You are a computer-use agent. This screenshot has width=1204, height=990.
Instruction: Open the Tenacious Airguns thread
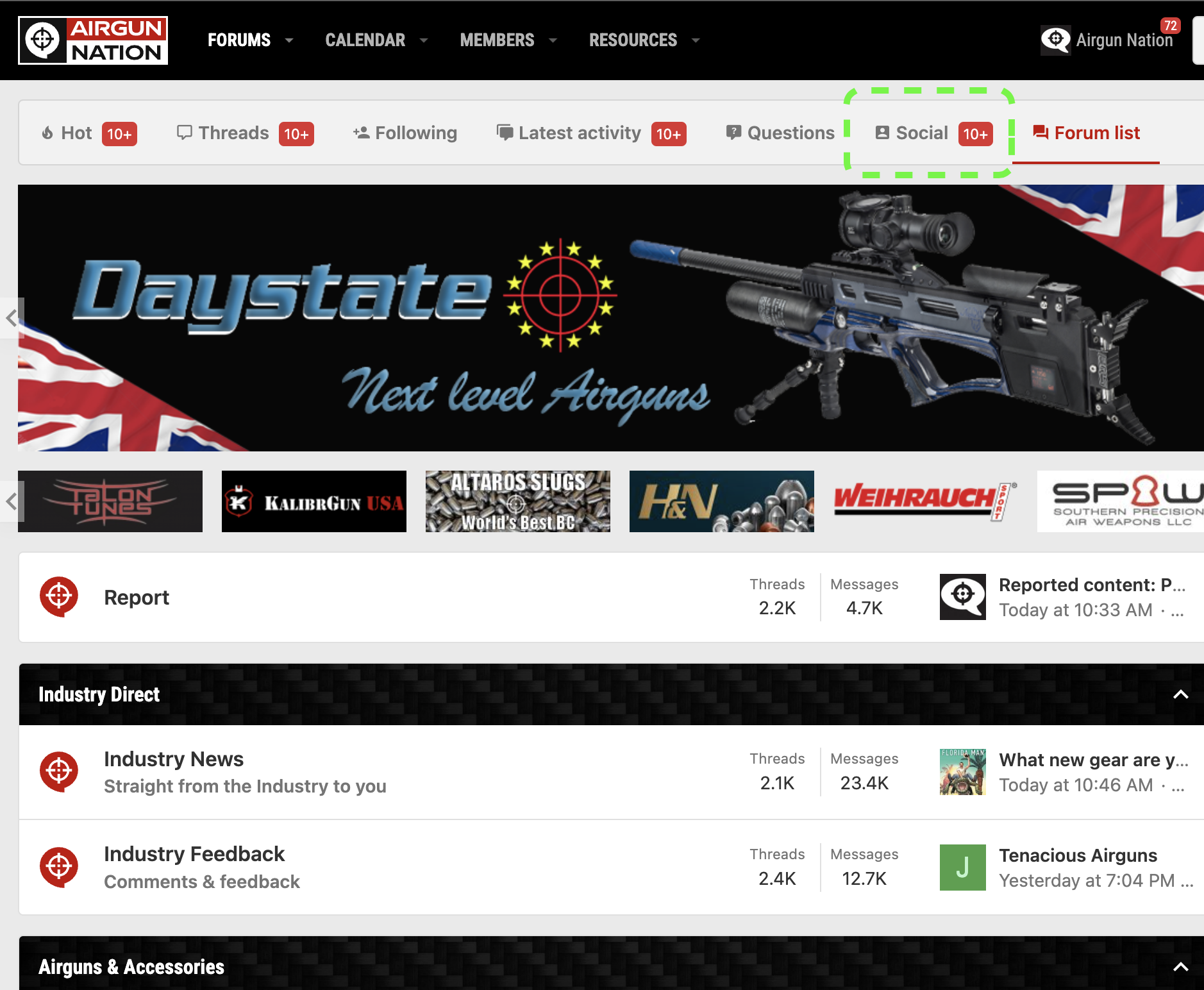pos(1078,855)
